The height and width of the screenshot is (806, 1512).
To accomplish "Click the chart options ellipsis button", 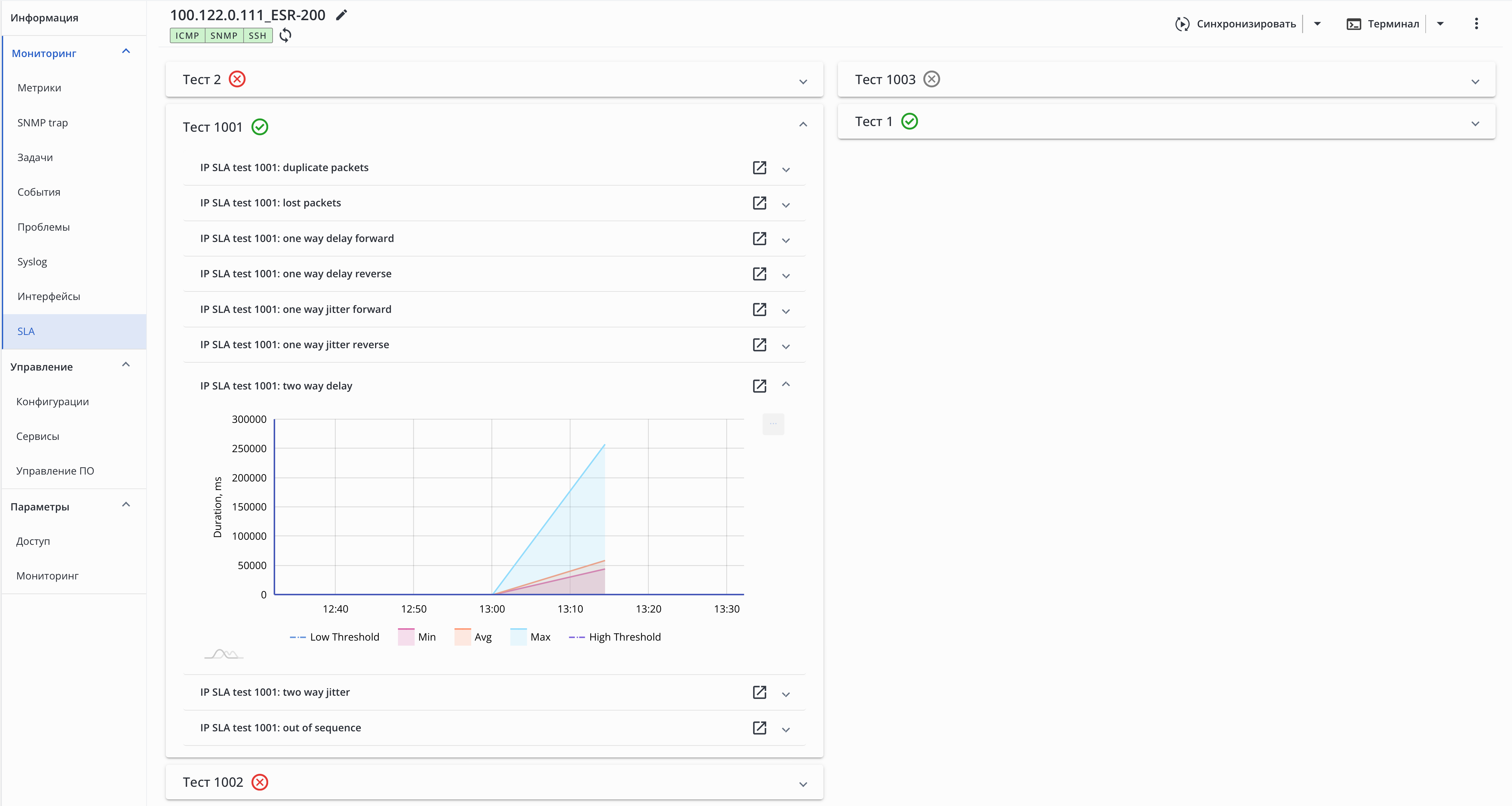I will click(773, 424).
